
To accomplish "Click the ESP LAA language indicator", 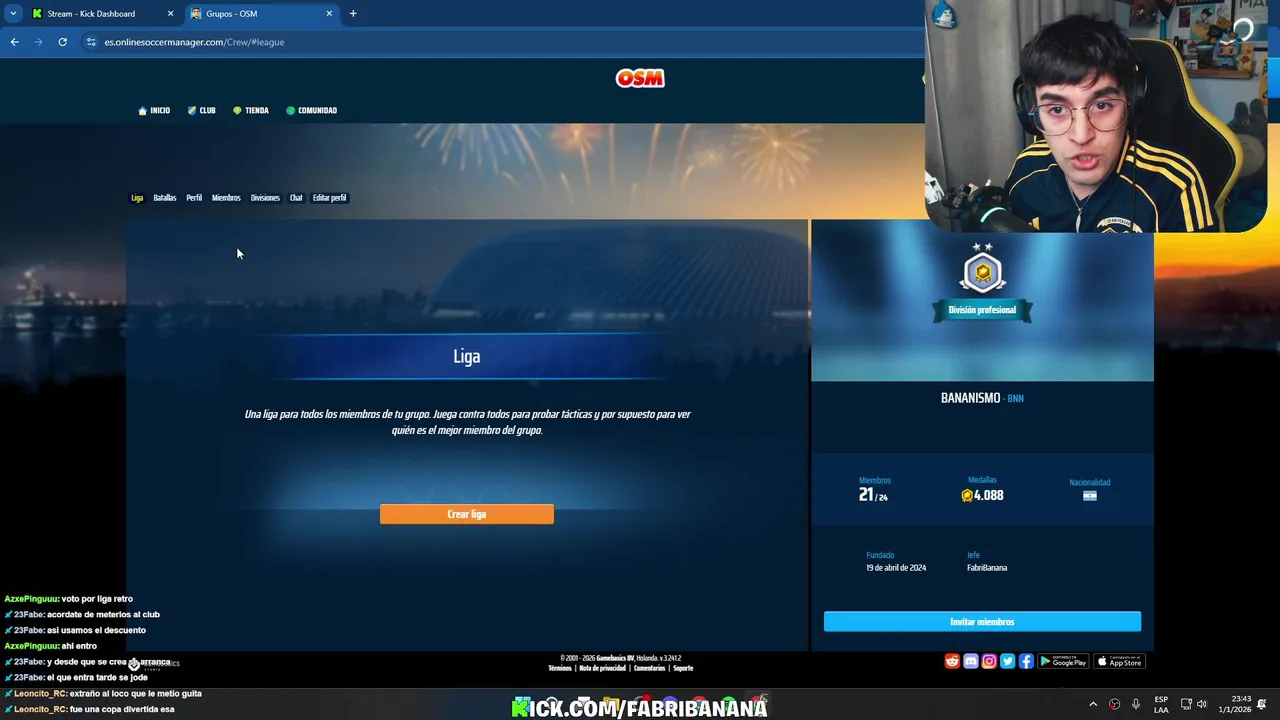I will coord(1161,704).
